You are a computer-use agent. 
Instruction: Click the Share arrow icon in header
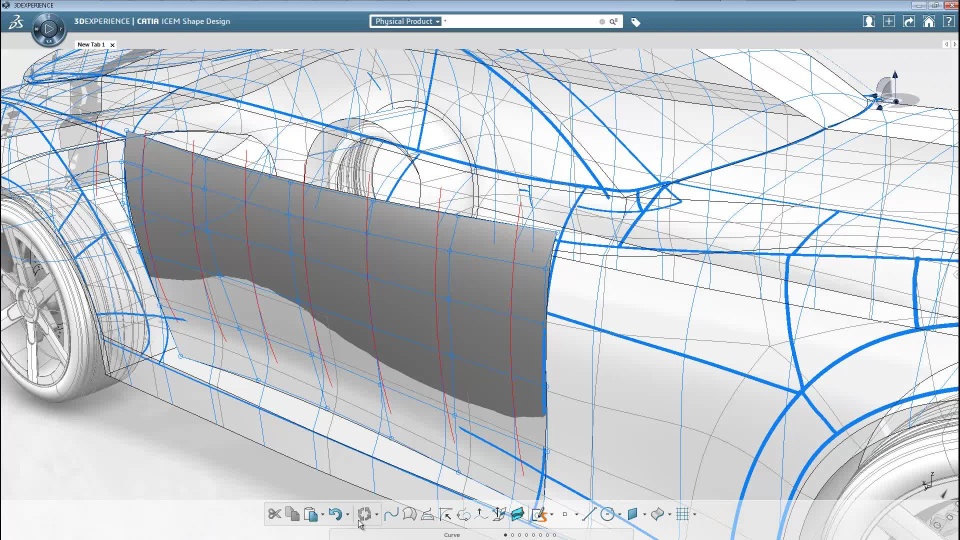[909, 21]
